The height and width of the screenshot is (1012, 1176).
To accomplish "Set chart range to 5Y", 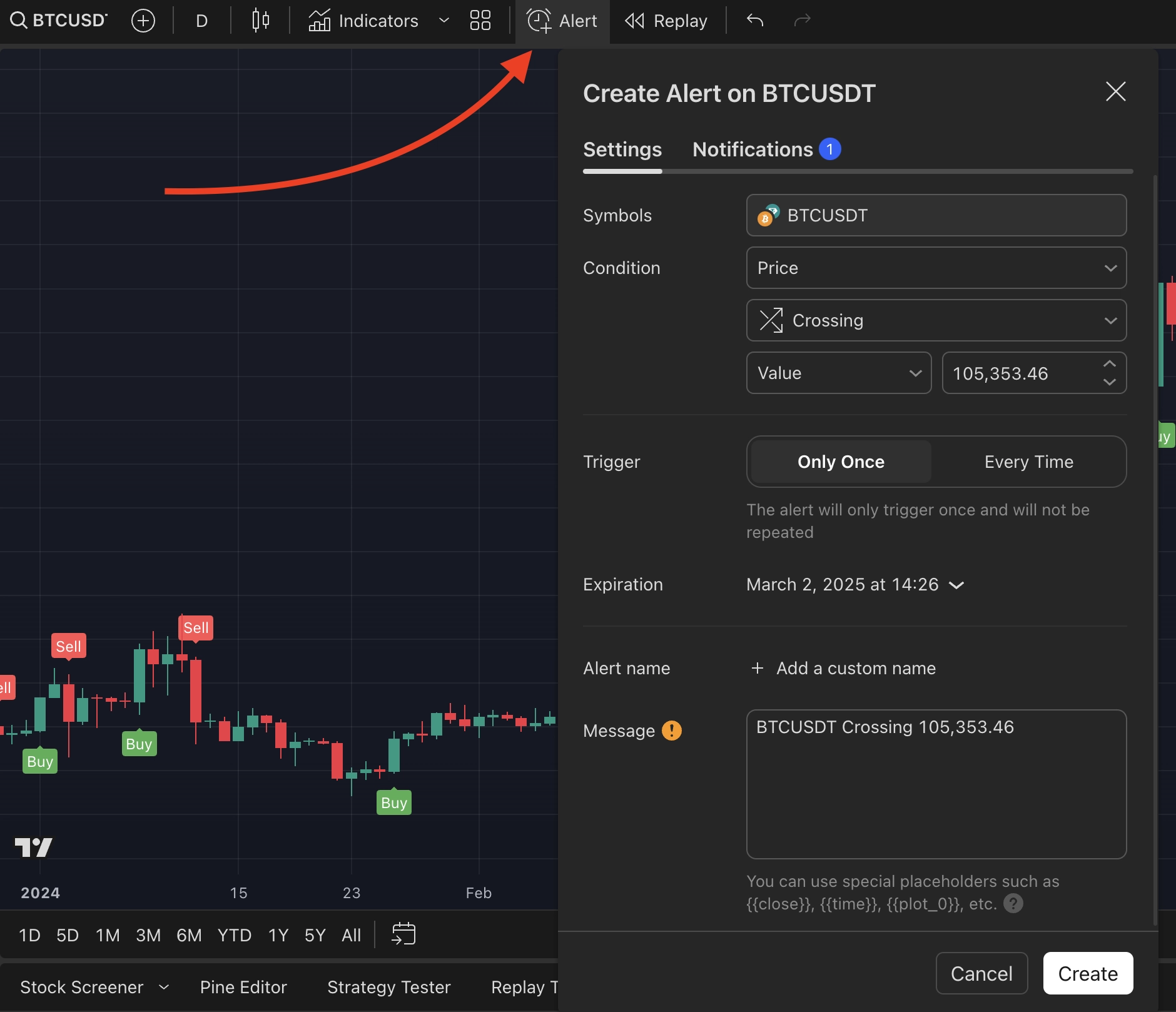I will coord(315,935).
